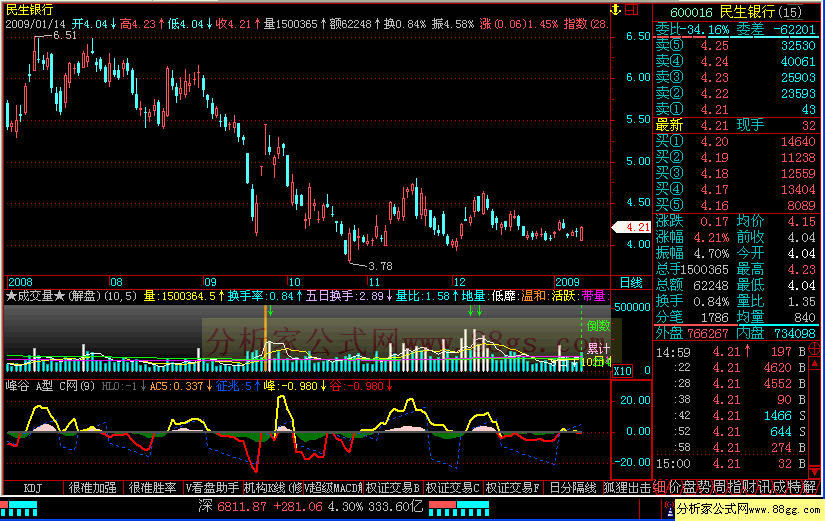Switch to 很准加强 indicator tab
825x521 pixels.
pos(93,488)
